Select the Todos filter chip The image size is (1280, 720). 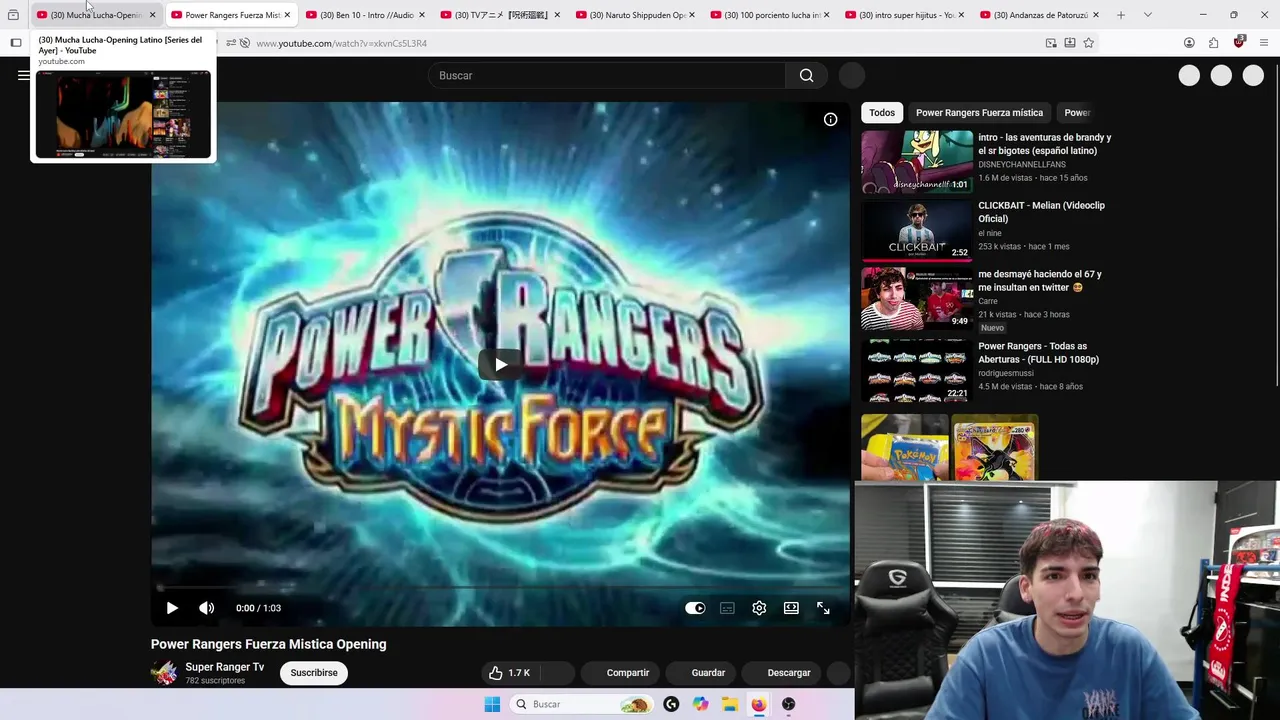click(x=882, y=113)
